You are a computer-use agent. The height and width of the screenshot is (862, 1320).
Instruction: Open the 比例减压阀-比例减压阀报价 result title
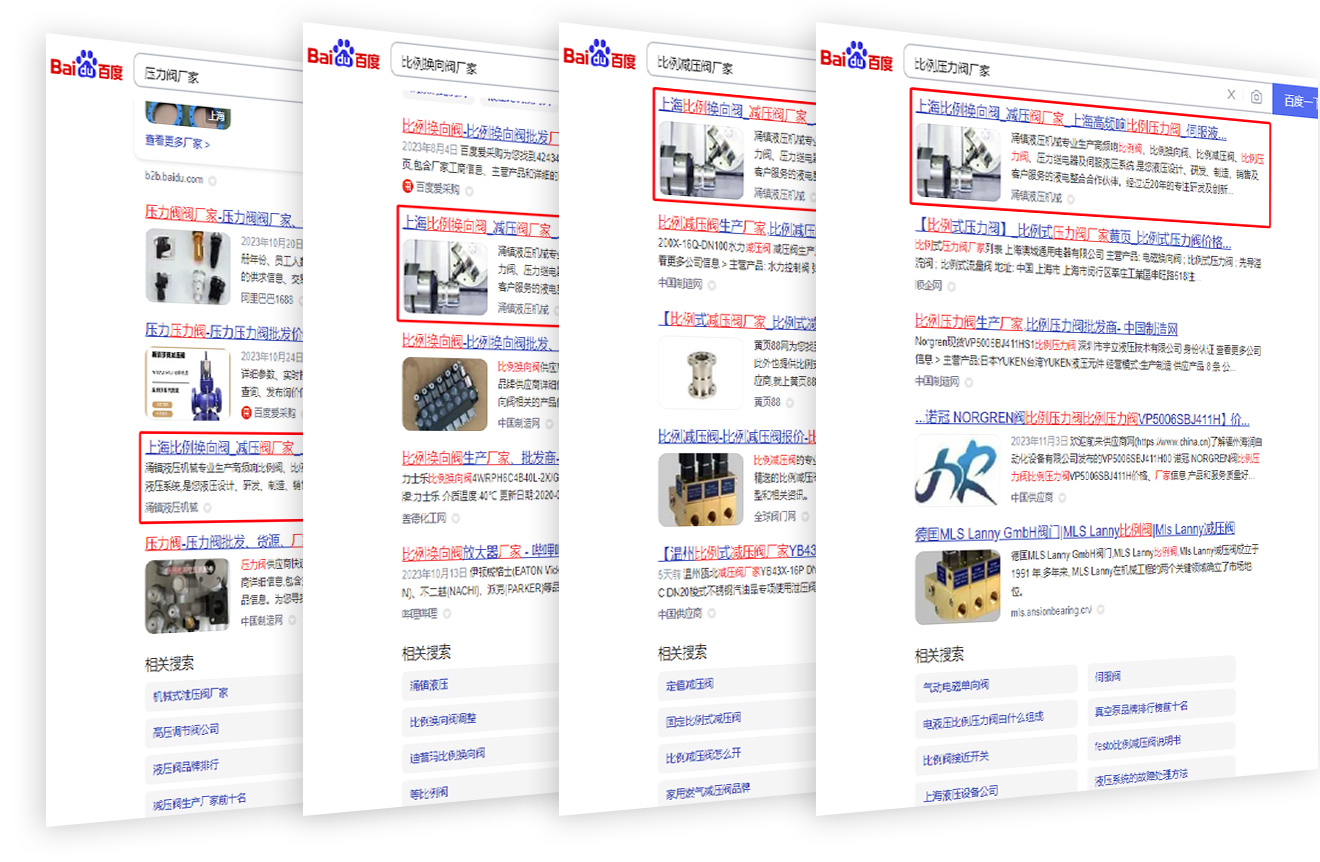pyautogui.click(x=737, y=437)
